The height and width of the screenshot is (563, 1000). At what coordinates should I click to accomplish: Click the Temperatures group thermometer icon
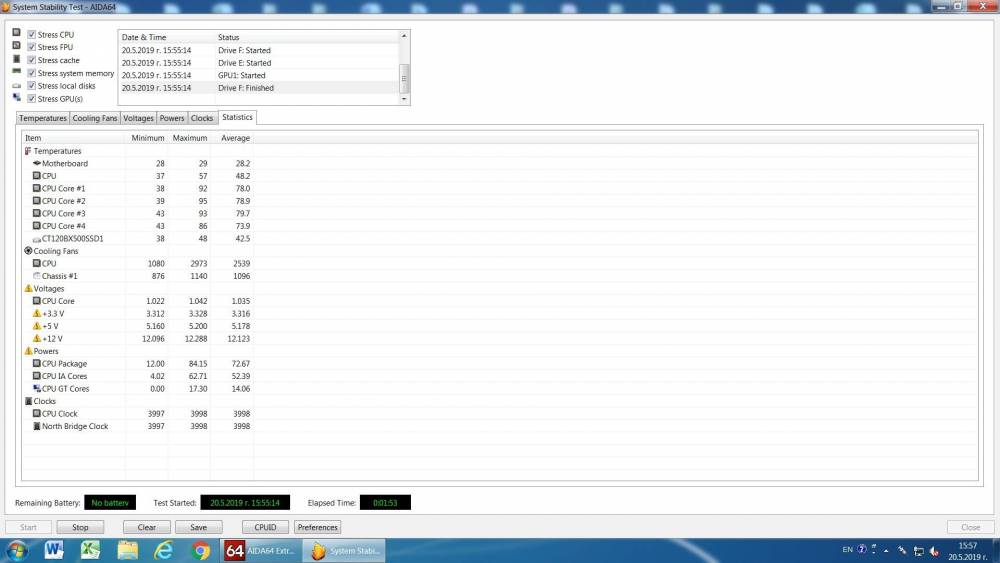tap(28, 151)
